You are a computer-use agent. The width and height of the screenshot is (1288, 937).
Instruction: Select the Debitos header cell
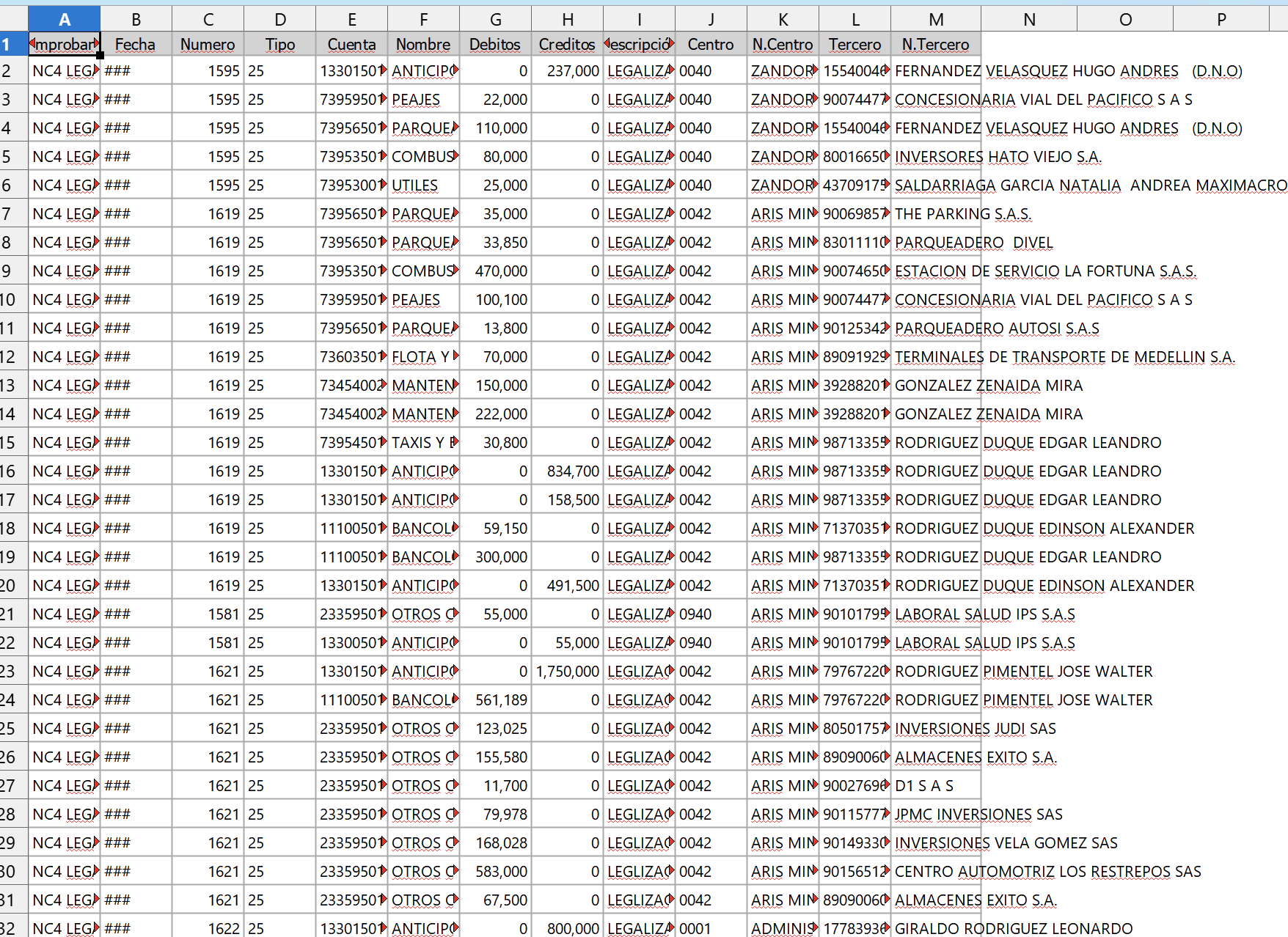coord(496,44)
